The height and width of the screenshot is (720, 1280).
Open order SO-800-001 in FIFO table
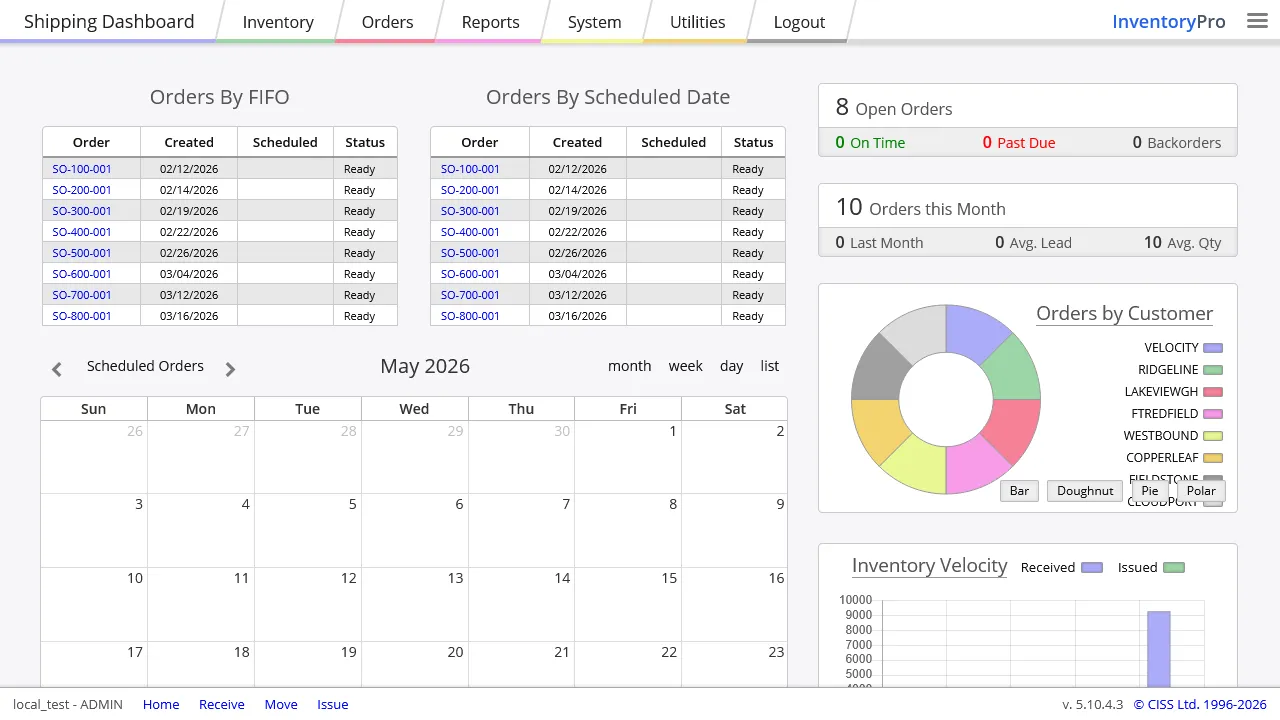pos(82,316)
